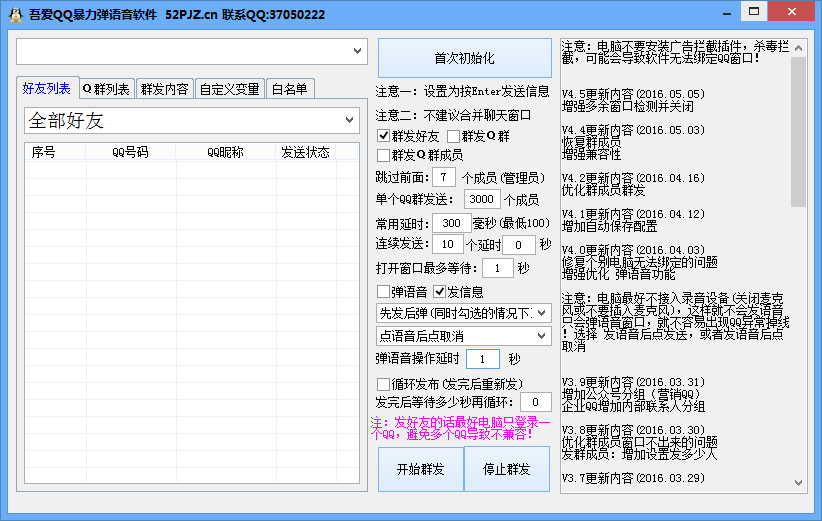Viewport: 822px width, 521px height.
Task: Enable the 群发Q群 checkbox
Action: point(454,136)
